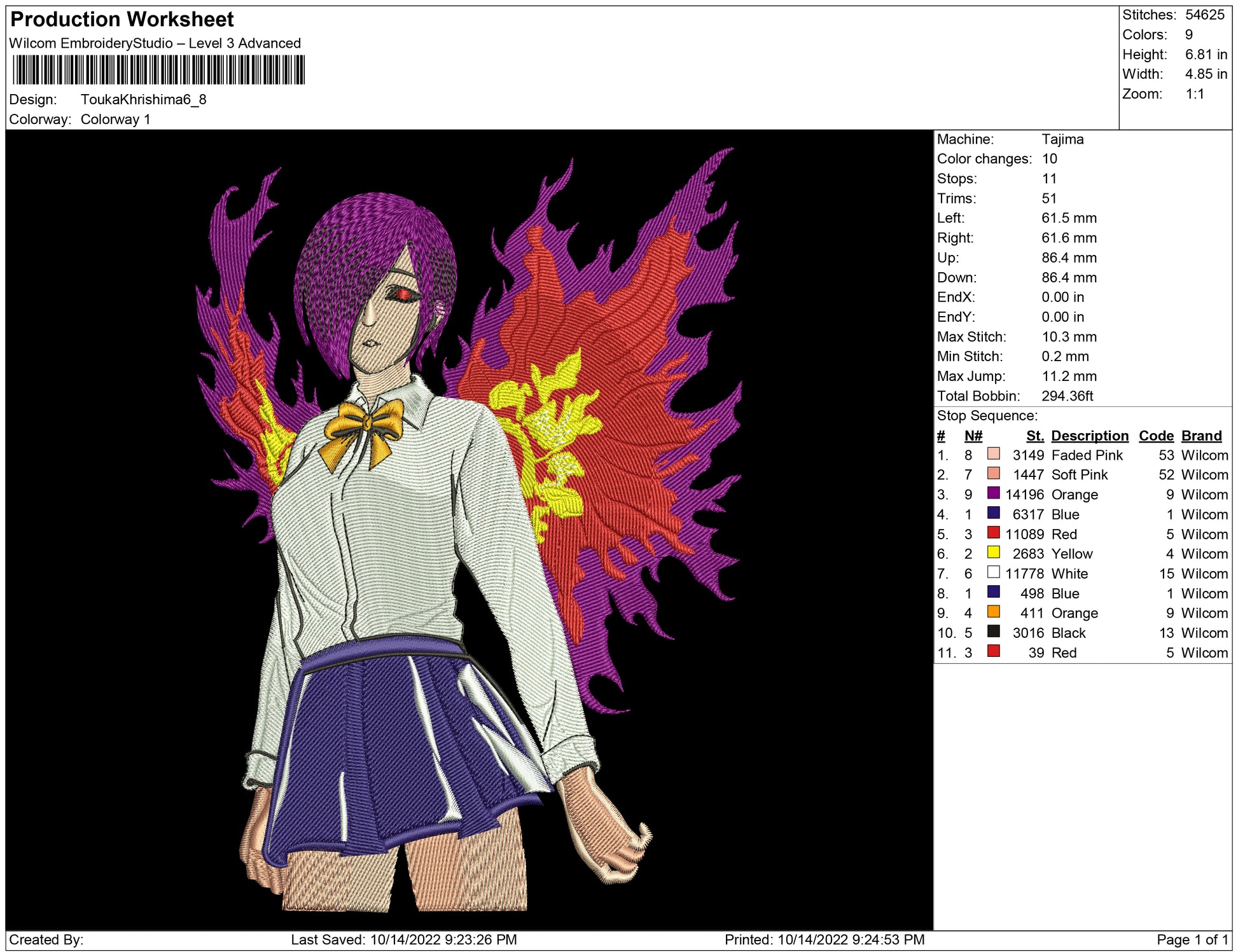Click the red eye in the design preview
Screen dimensions: 1238x952
(x=403, y=294)
